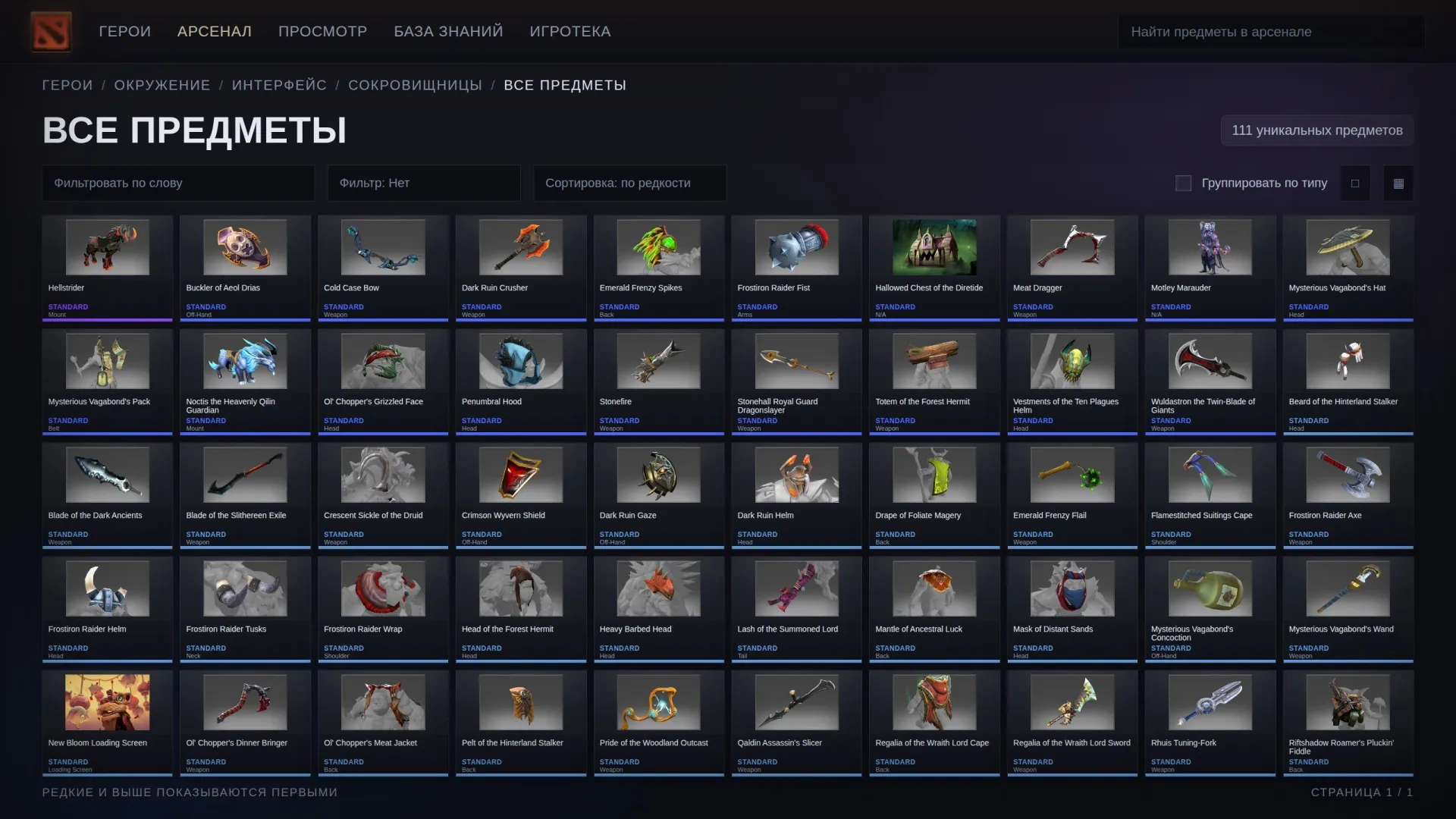Screen dimensions: 1456x819
Task: Open Hallowed Chest of the Diretide
Action: click(934, 268)
